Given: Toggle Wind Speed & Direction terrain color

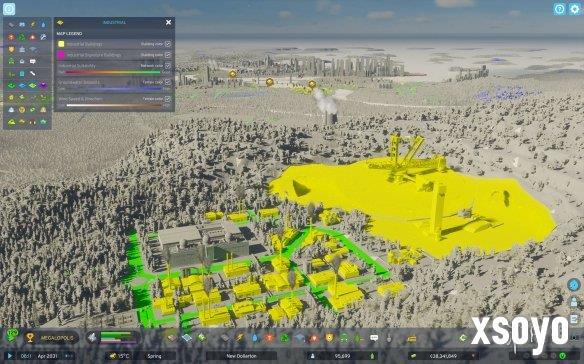Looking at the screenshot, I should point(168,99).
